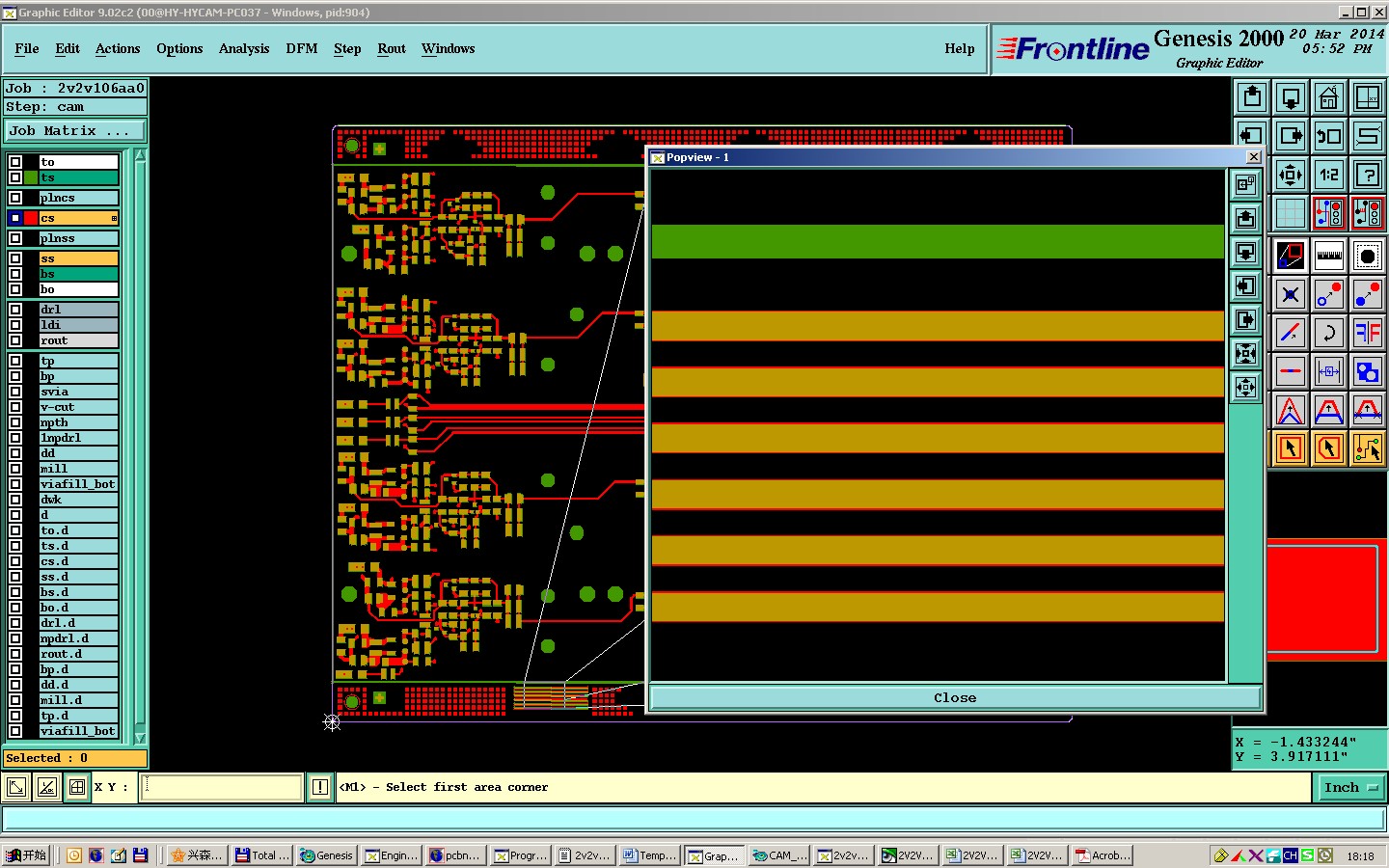Click the red color swatch for layer cs
This screenshot has height=868, width=1389.
coord(31,218)
